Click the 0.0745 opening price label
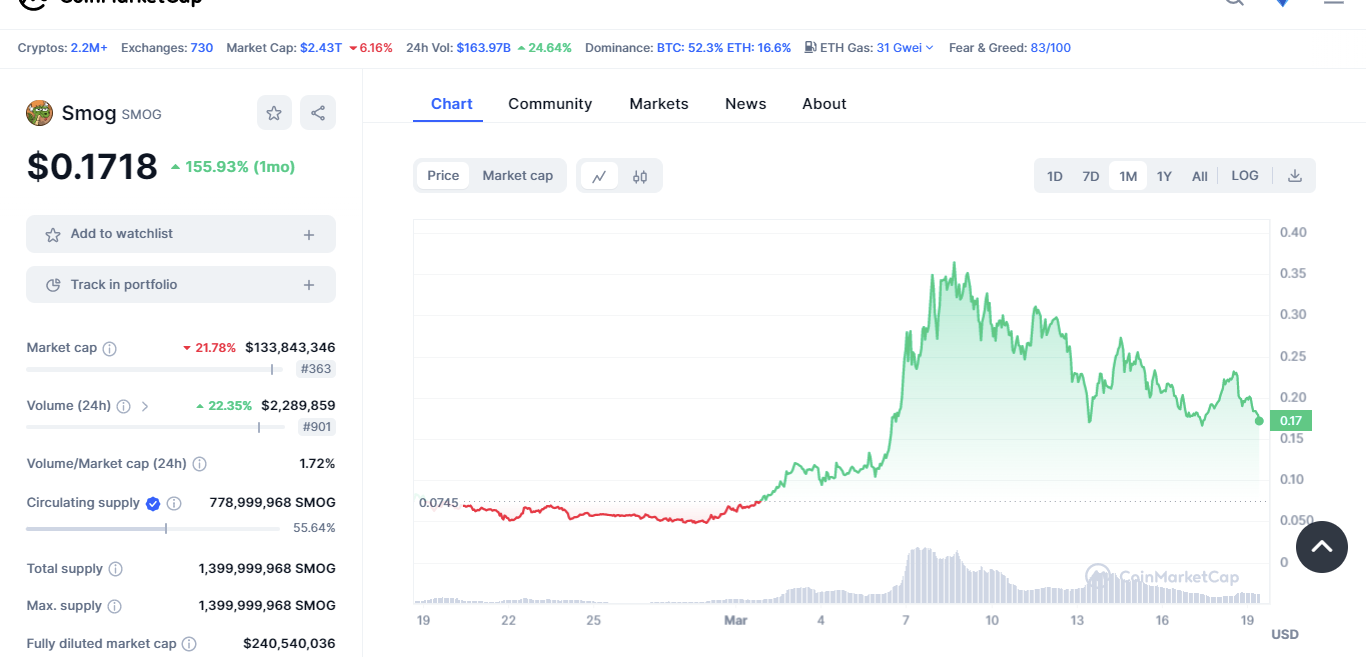The image size is (1366, 657). coord(438,502)
